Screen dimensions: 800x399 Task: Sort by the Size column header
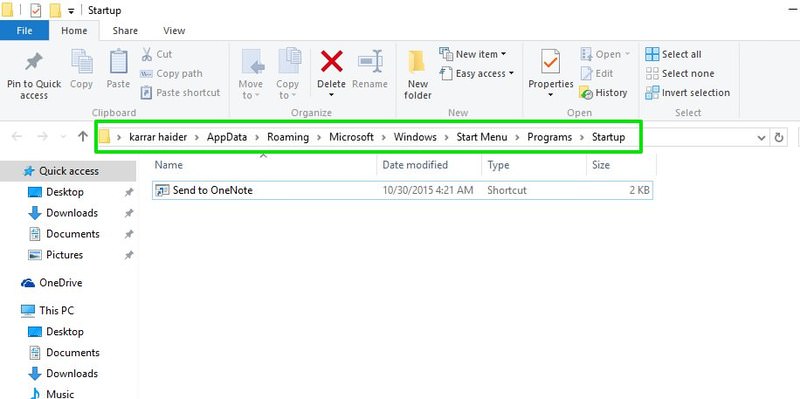tap(621, 165)
